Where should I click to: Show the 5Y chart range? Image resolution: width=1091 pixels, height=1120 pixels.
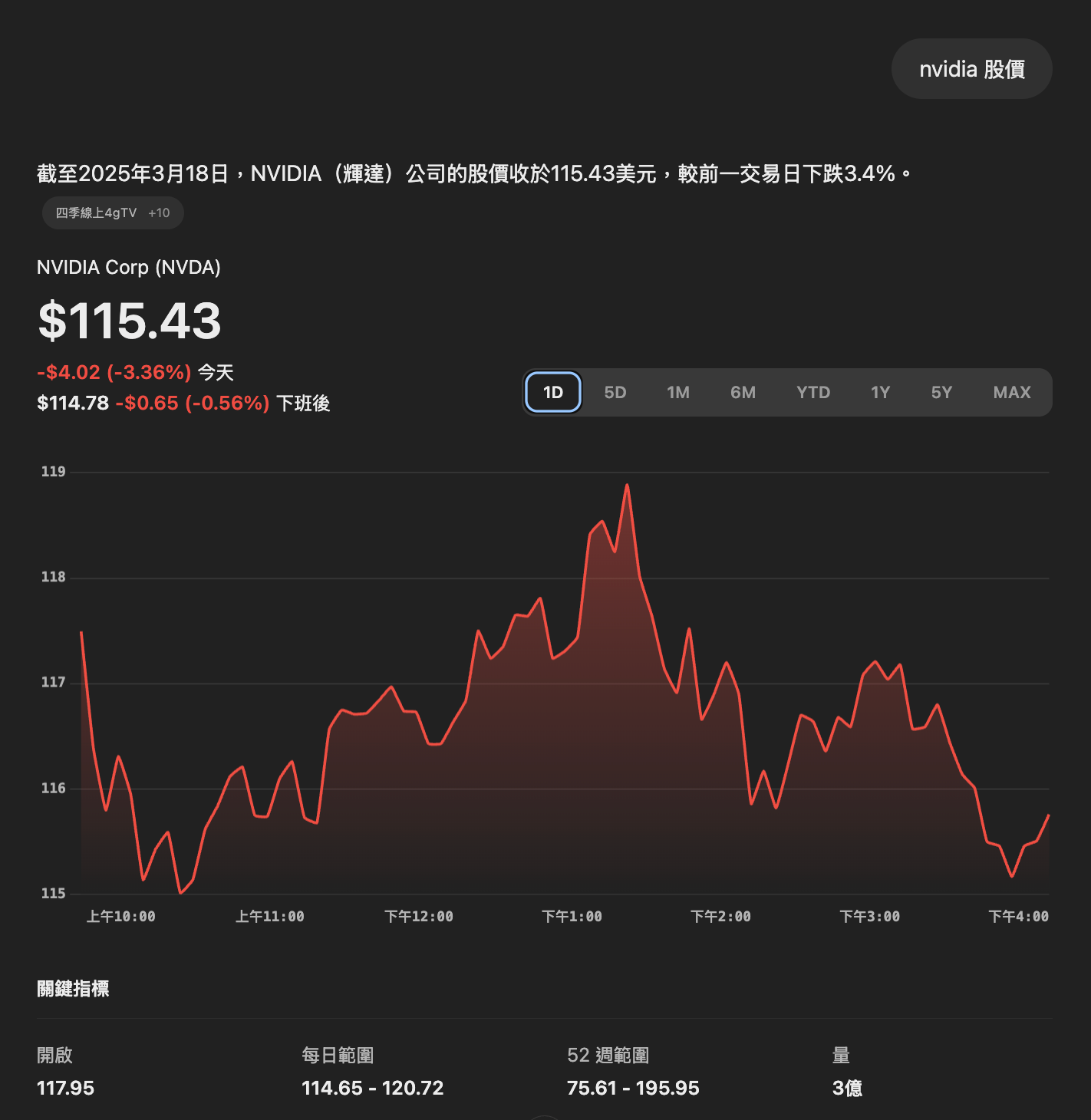point(941,392)
